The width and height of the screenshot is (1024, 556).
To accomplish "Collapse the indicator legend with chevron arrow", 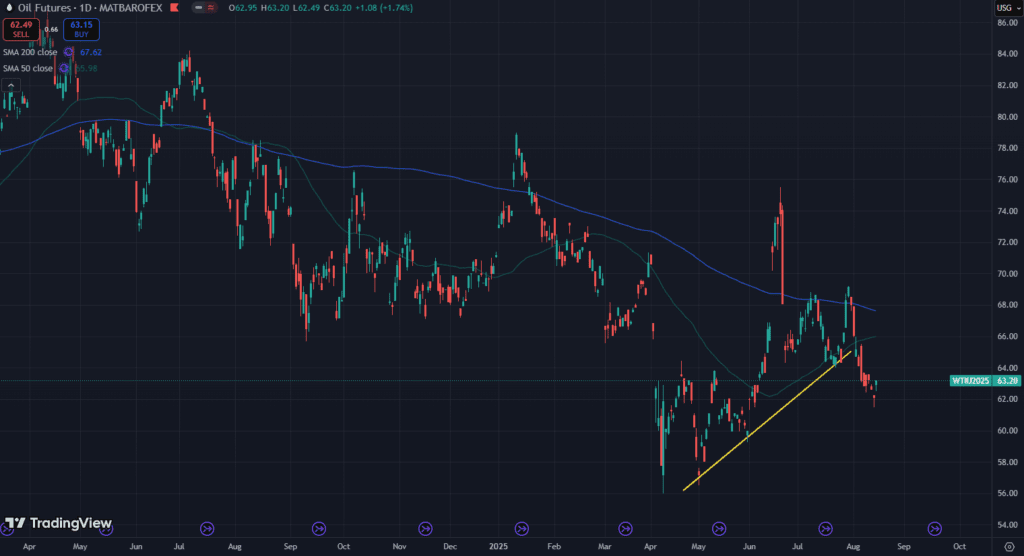I will tap(10, 86).
